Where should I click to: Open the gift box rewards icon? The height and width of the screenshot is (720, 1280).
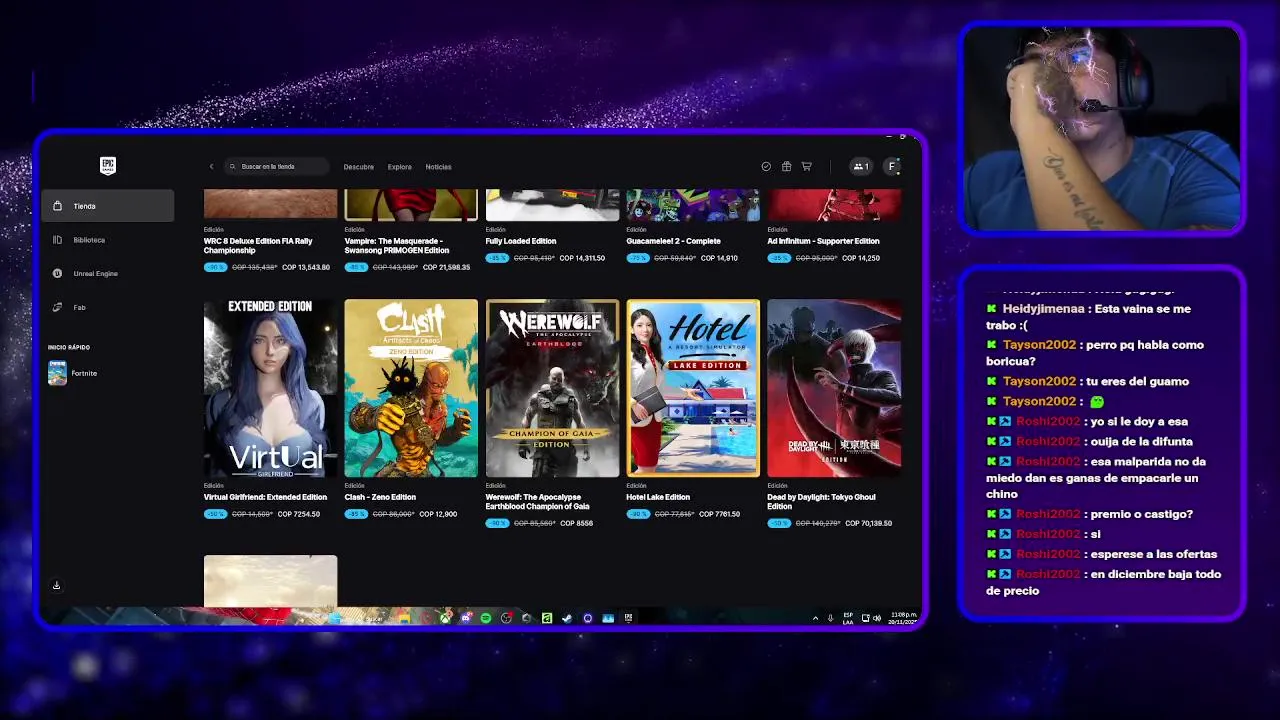click(787, 166)
